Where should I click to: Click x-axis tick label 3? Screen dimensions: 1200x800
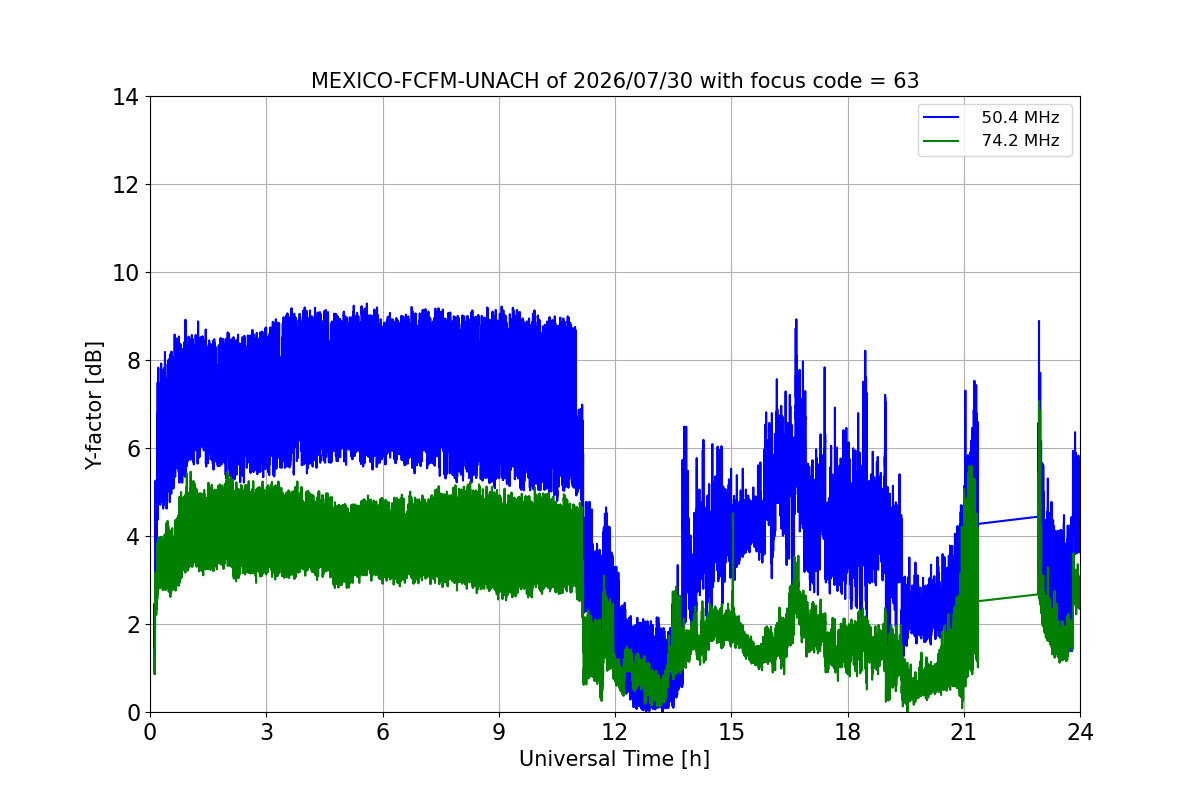click(266, 731)
